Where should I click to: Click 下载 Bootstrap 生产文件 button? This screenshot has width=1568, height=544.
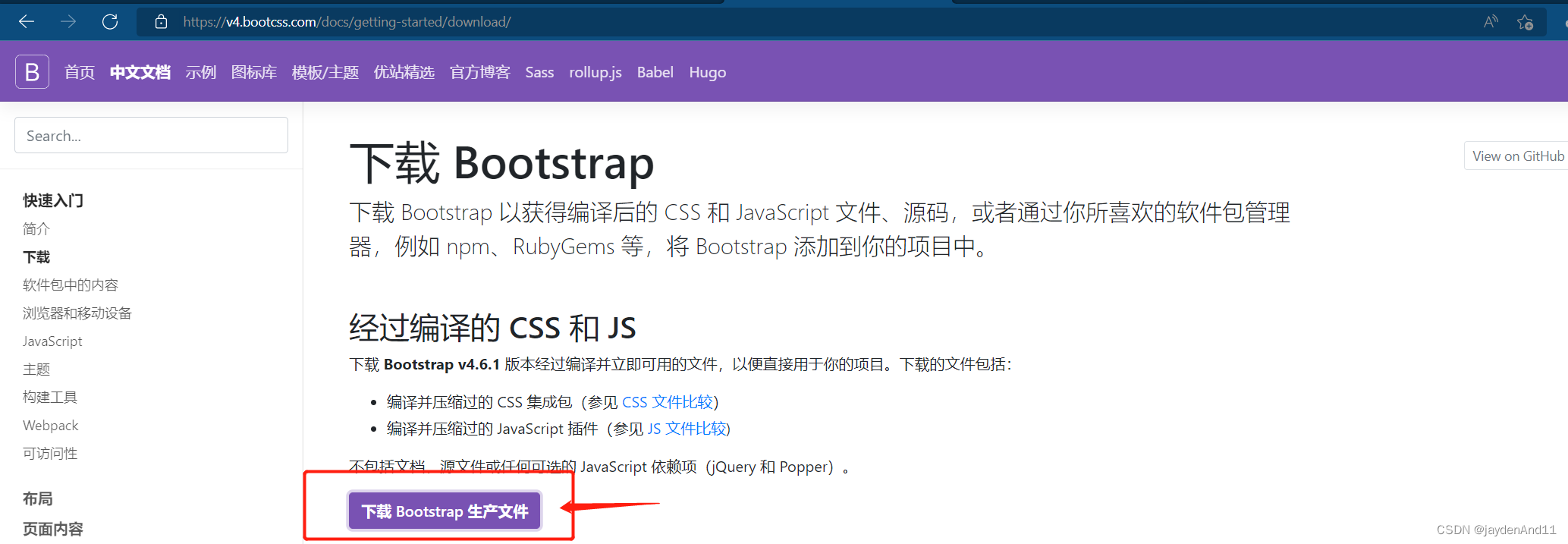[445, 511]
